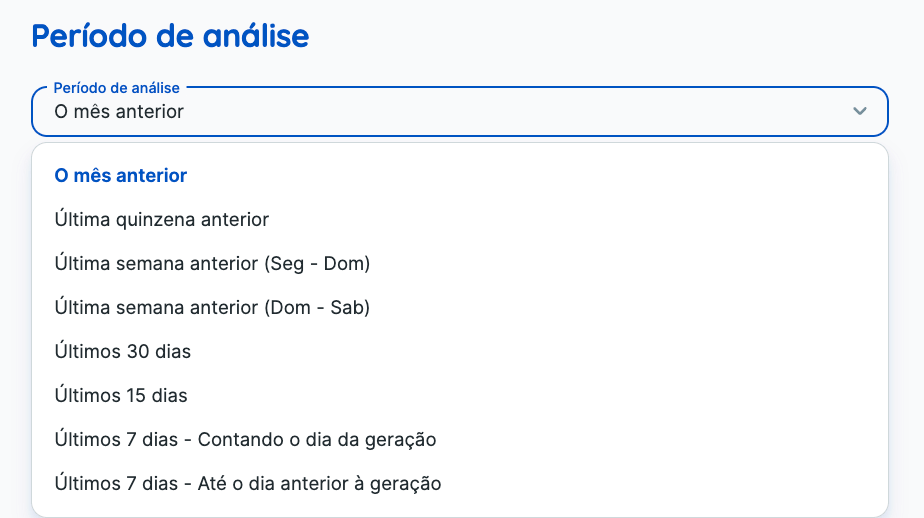Set the period to last week, Monday to Sunday

pos(212,264)
